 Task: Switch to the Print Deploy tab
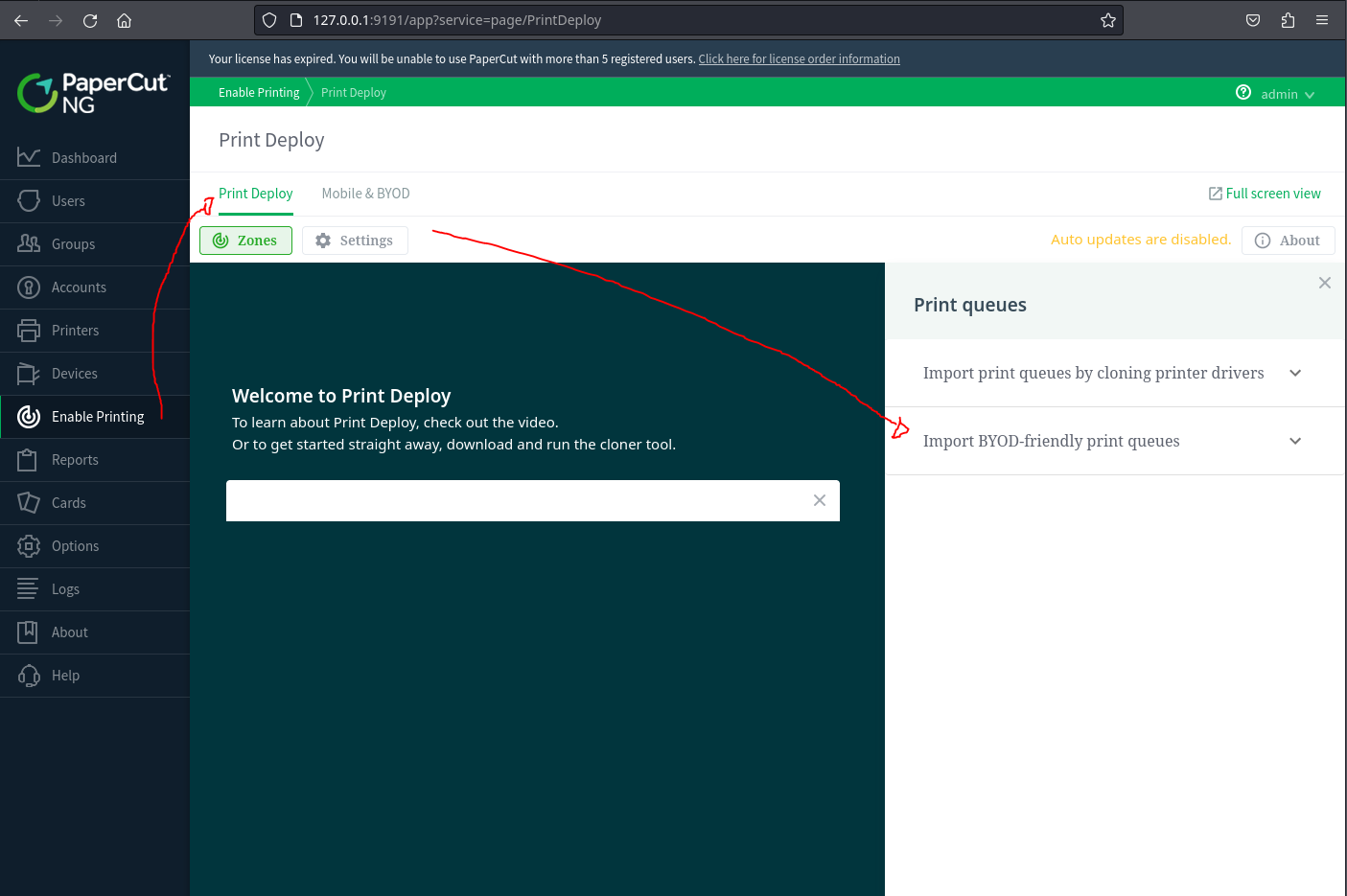click(256, 194)
